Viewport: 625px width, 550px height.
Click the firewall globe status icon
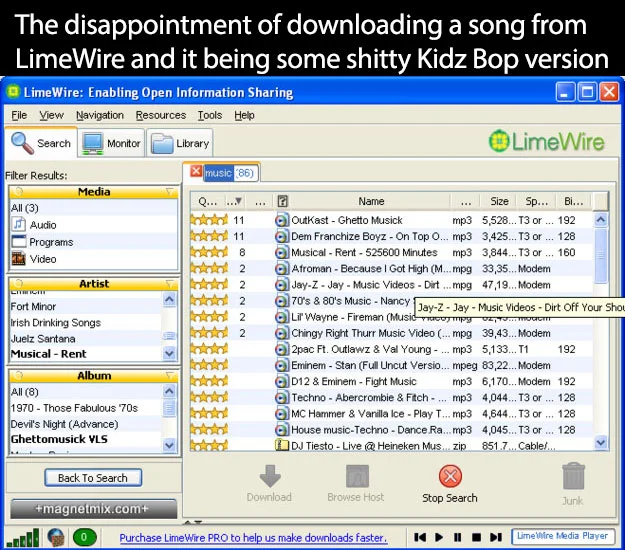click(x=56, y=537)
